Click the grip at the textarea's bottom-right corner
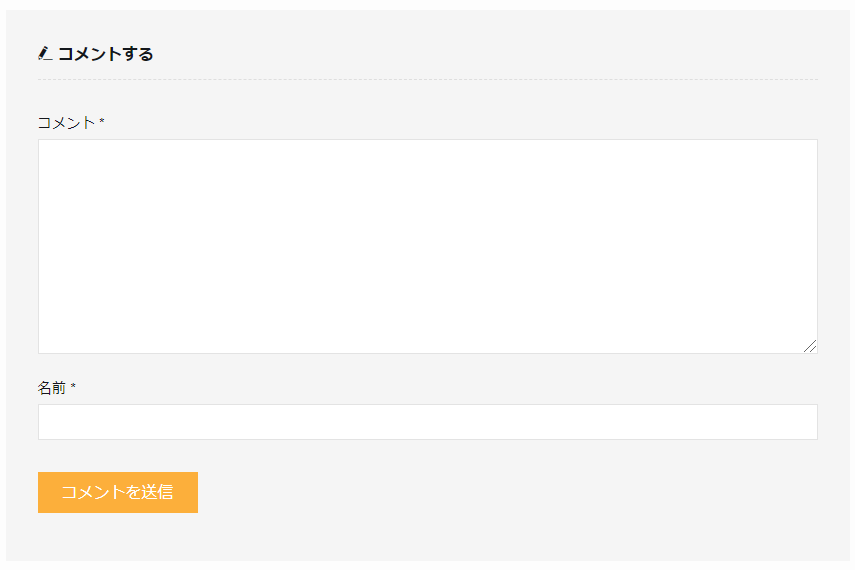Image resolution: width=855 pixels, height=570 pixels. pyautogui.click(x=810, y=346)
